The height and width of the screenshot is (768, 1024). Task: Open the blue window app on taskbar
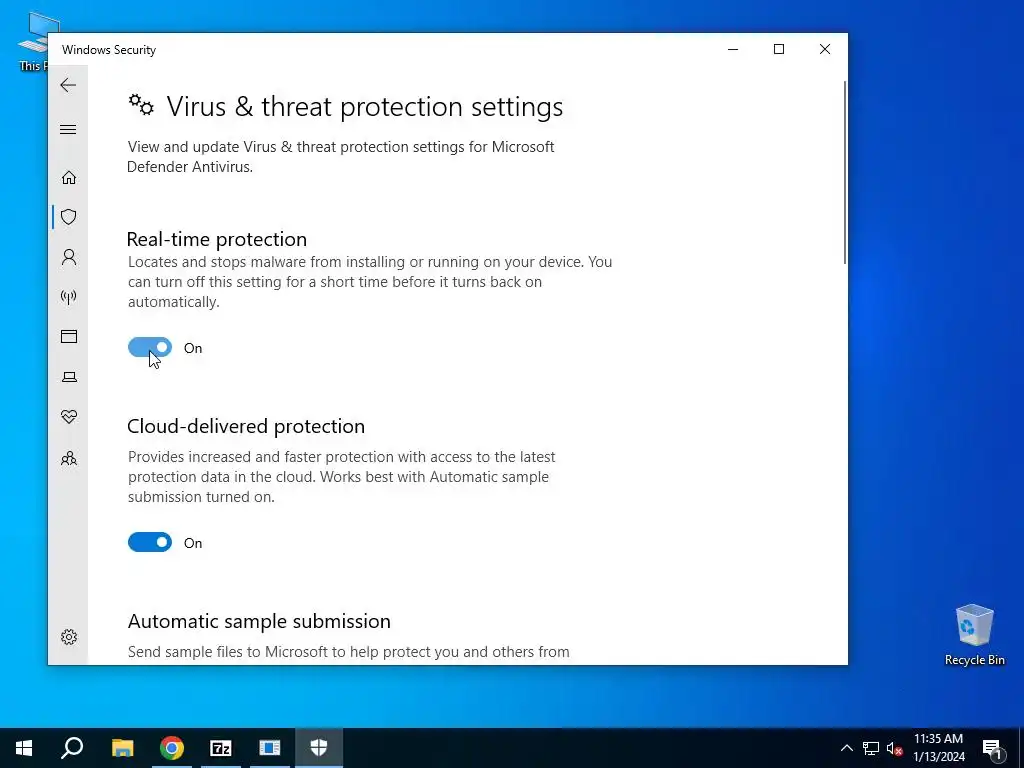pyautogui.click(x=269, y=748)
